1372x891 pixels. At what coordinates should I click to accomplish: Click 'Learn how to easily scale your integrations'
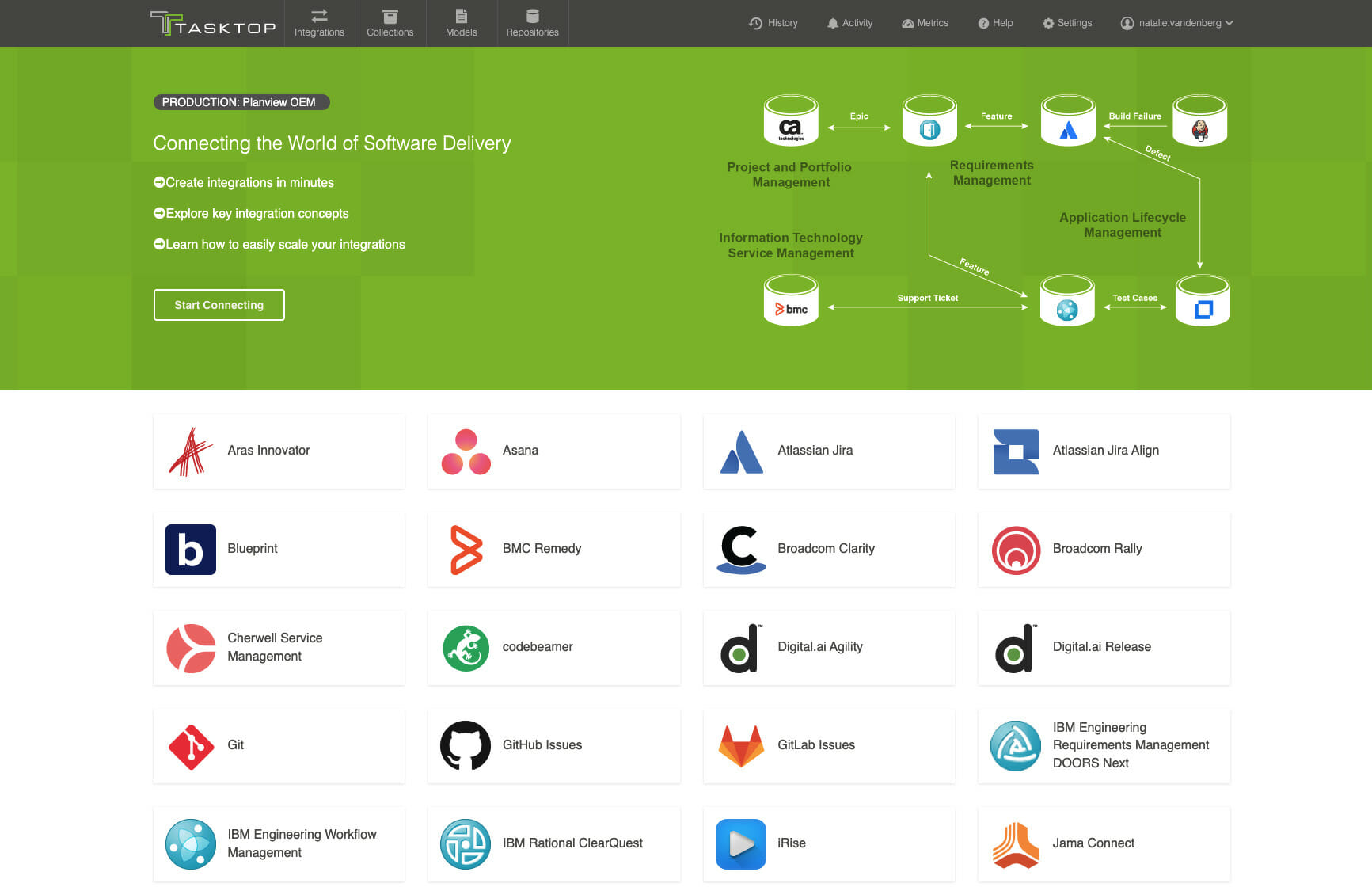279,244
